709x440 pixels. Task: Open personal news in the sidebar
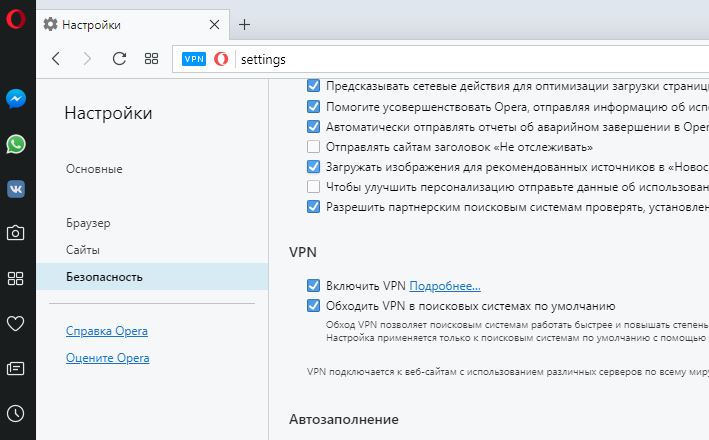tap(15, 369)
